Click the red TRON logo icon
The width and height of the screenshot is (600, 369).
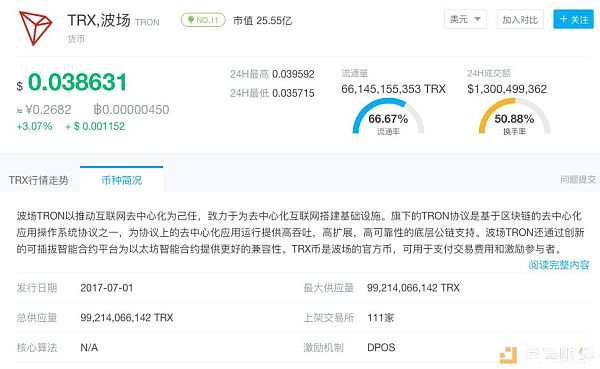tap(35, 28)
